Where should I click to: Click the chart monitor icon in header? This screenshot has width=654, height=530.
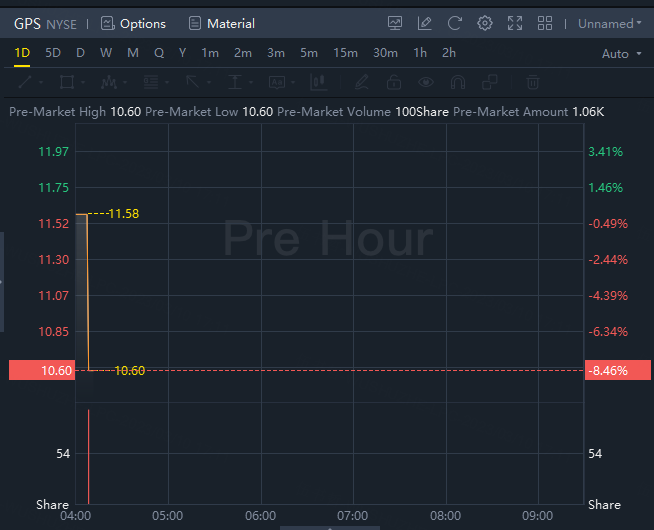[x=395, y=23]
